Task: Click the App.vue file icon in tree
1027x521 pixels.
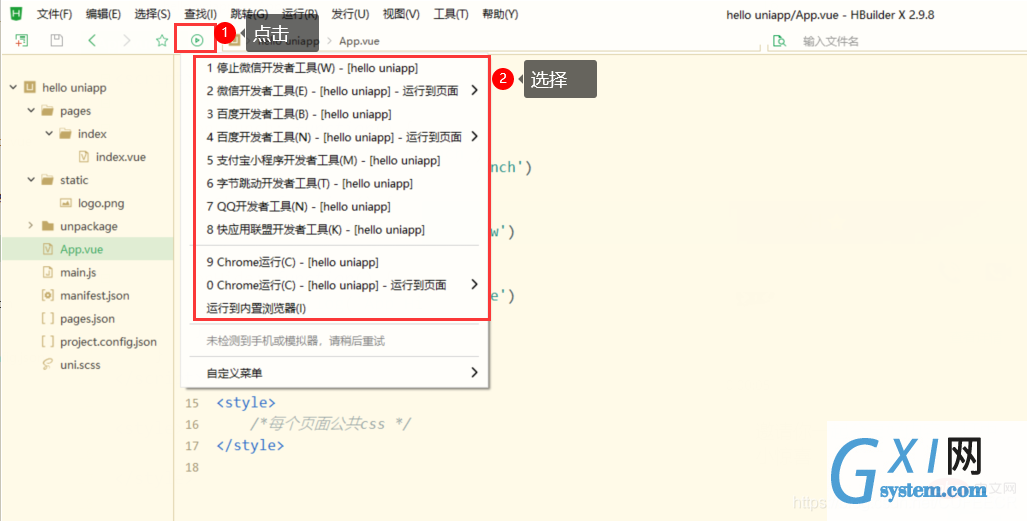Action: pyautogui.click(x=47, y=249)
